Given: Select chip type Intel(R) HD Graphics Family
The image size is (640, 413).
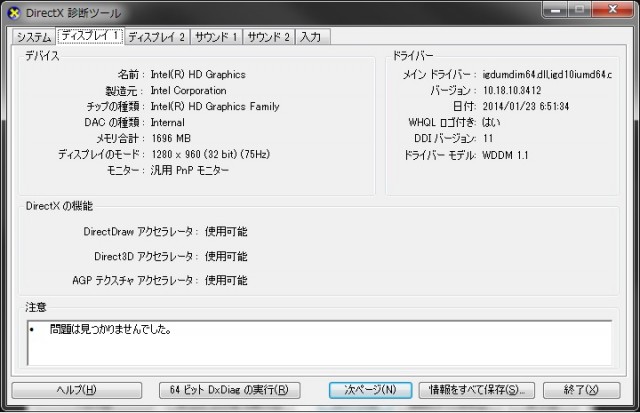Looking at the screenshot, I should coord(215,107).
